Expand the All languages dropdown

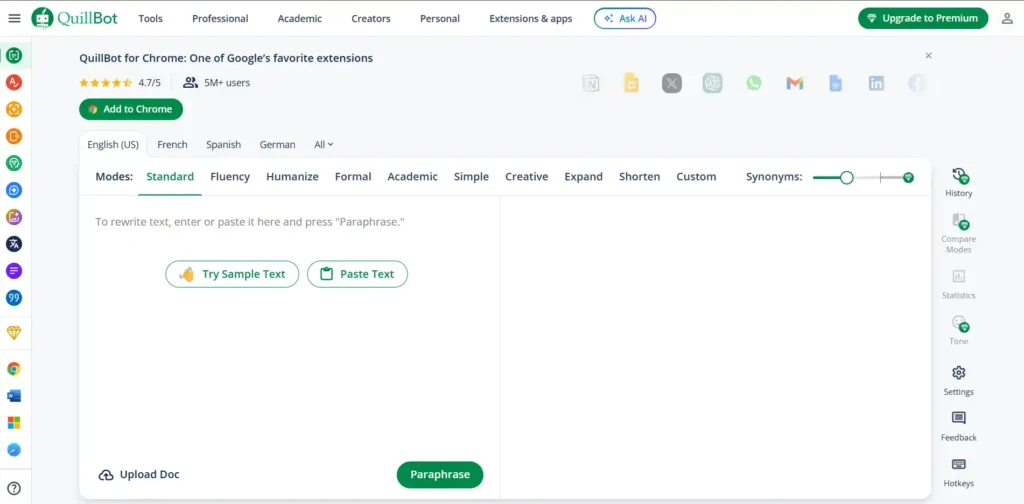324,144
